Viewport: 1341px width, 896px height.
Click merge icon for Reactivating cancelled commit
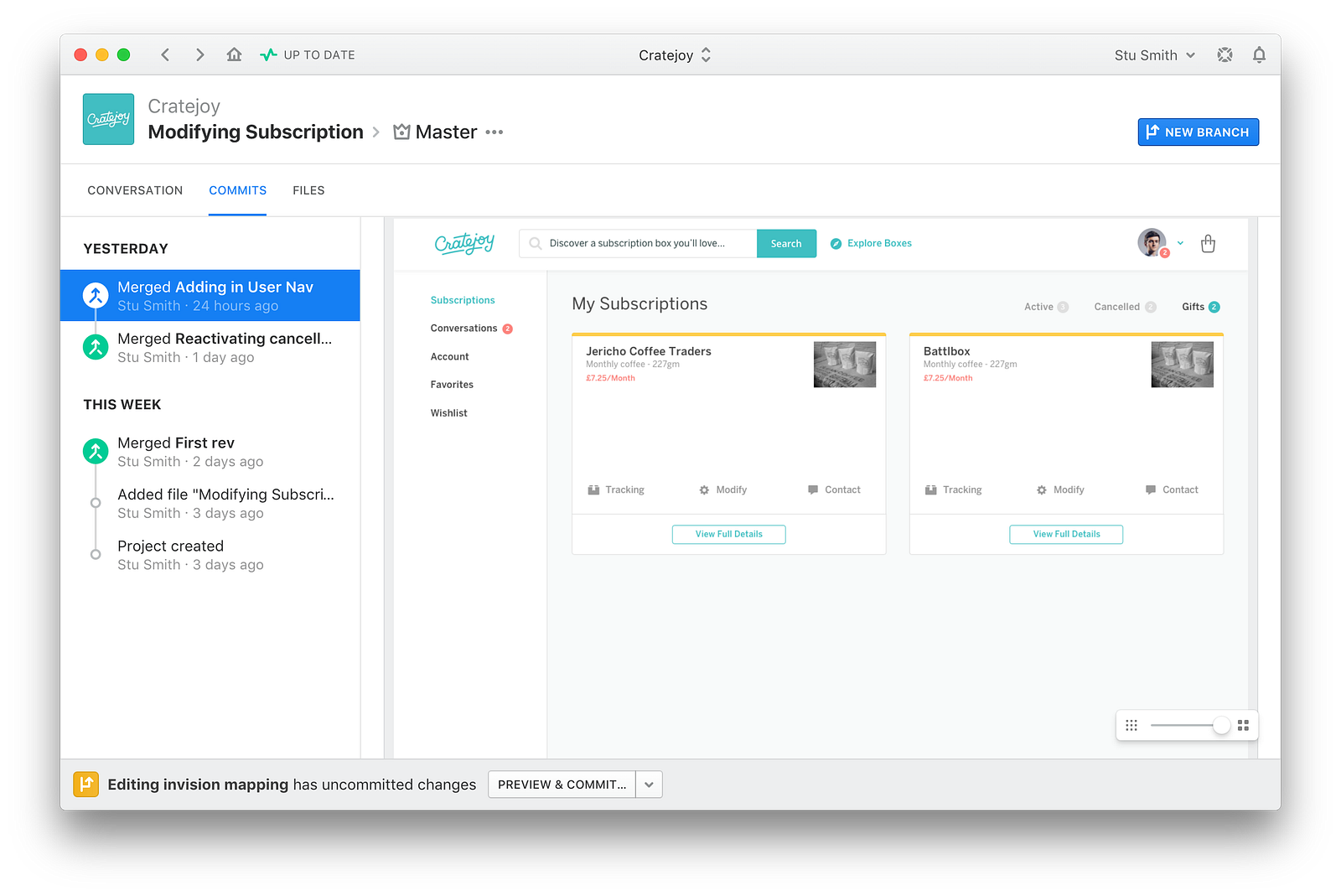click(x=96, y=347)
